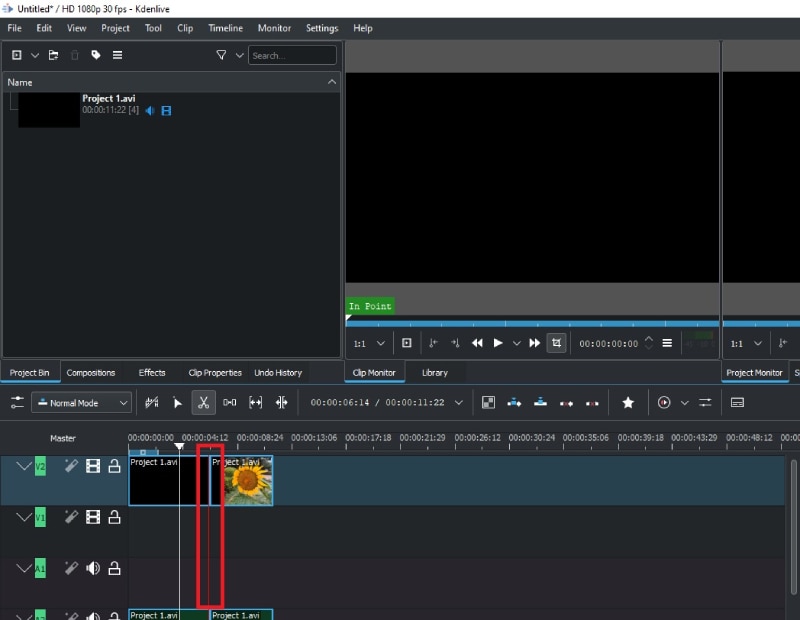Screen dimensions: 800x620
Task: Open timeline track settings sliders icon
Action: (17, 402)
